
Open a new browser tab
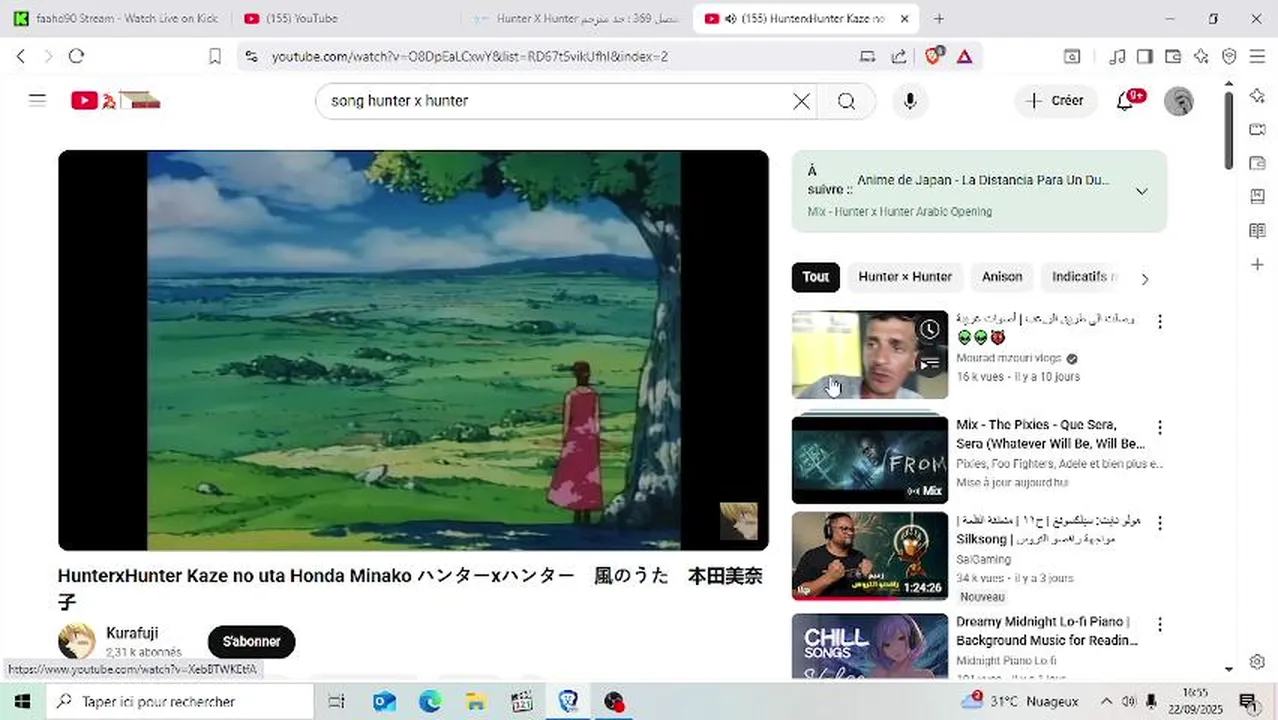click(x=938, y=19)
